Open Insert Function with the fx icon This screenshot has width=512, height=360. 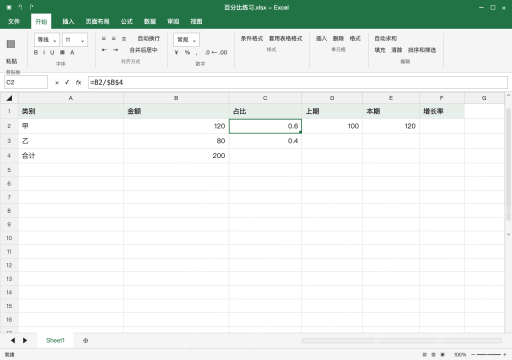tap(78, 82)
